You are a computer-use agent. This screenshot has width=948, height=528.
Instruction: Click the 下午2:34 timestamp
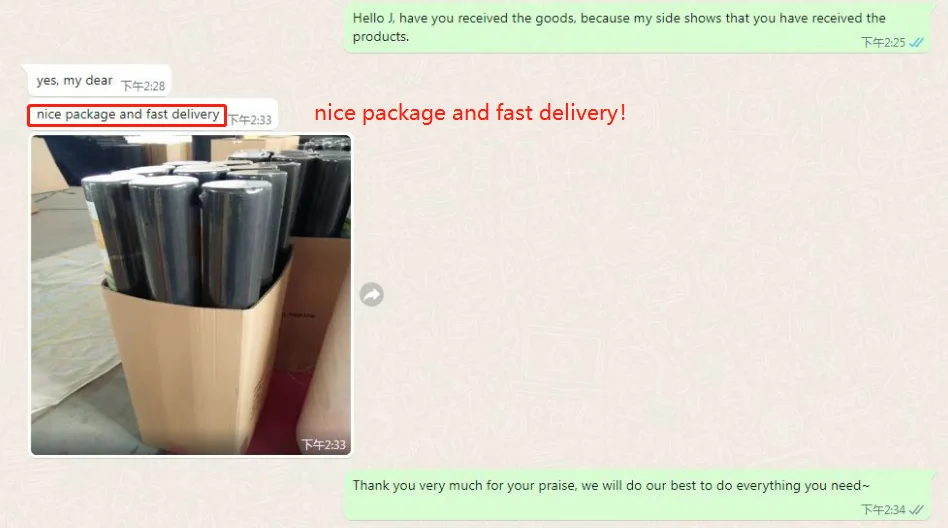point(883,510)
